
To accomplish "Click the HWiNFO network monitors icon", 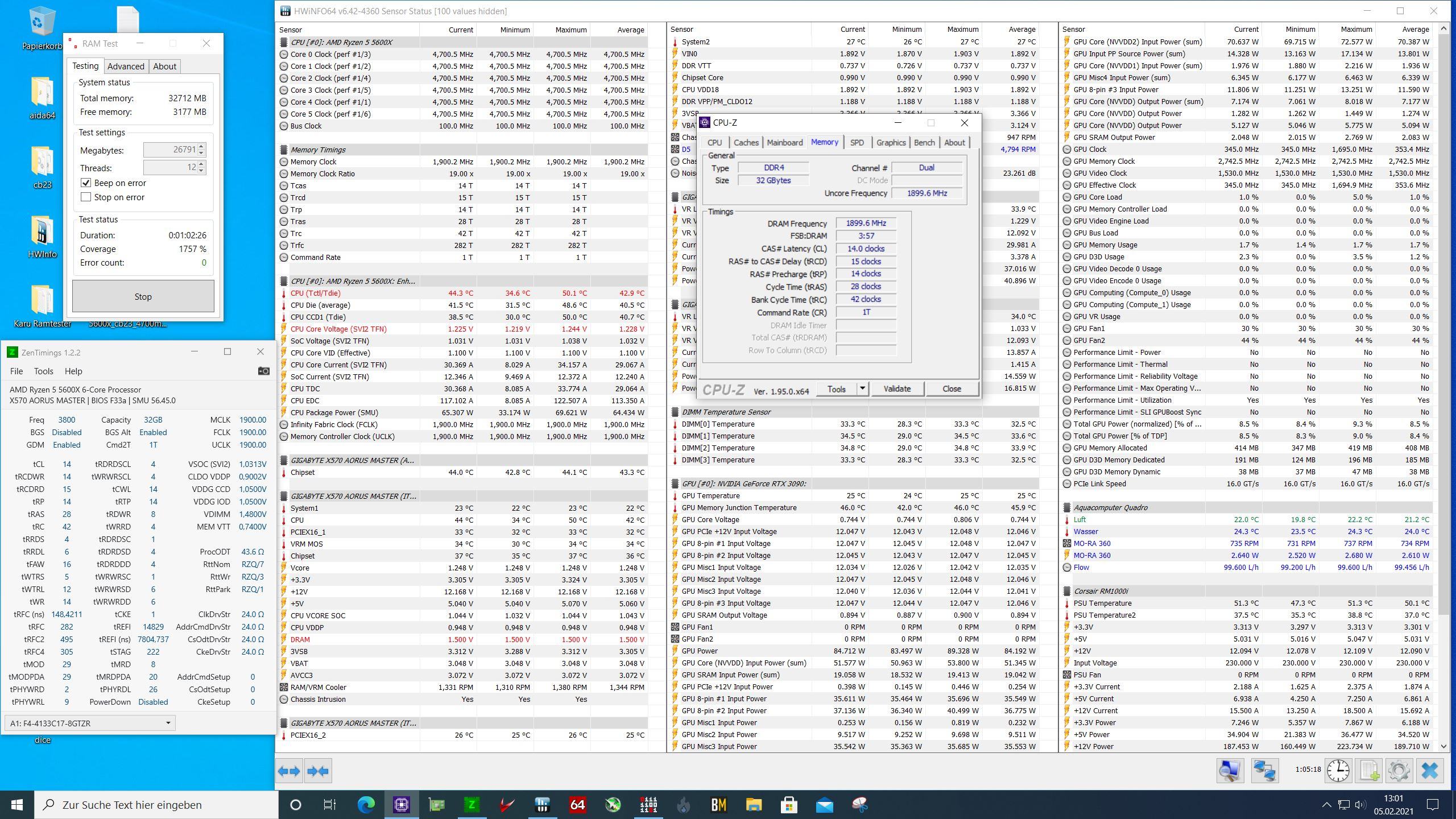I will click(1264, 771).
